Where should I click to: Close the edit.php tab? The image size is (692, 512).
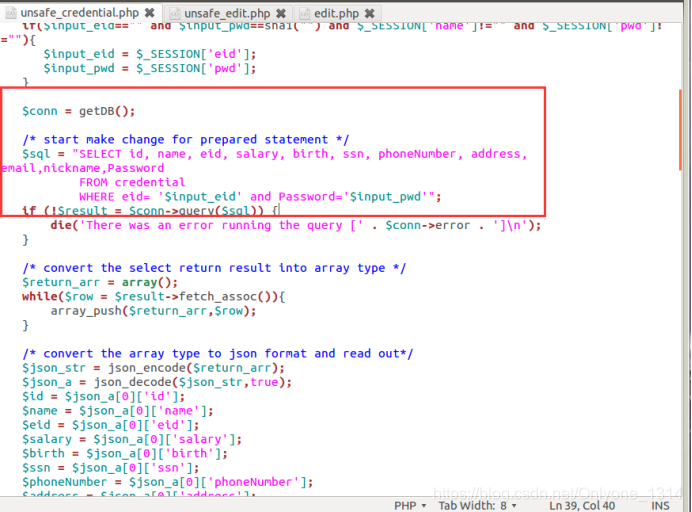coord(370,14)
